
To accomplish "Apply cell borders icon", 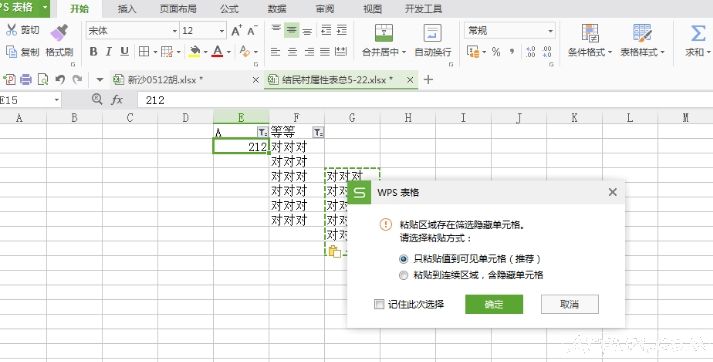I will click(x=144, y=52).
